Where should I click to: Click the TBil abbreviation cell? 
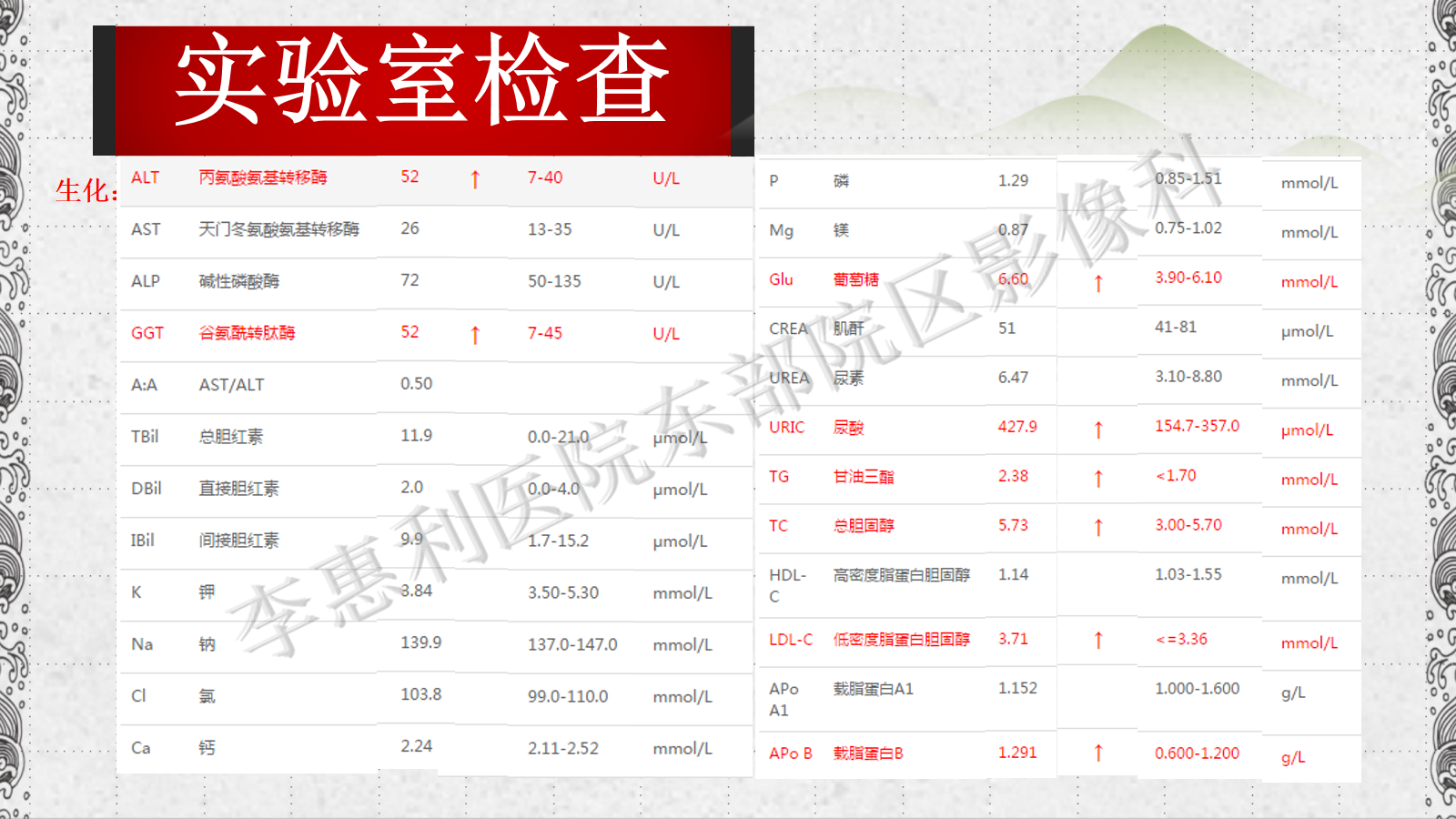click(145, 437)
